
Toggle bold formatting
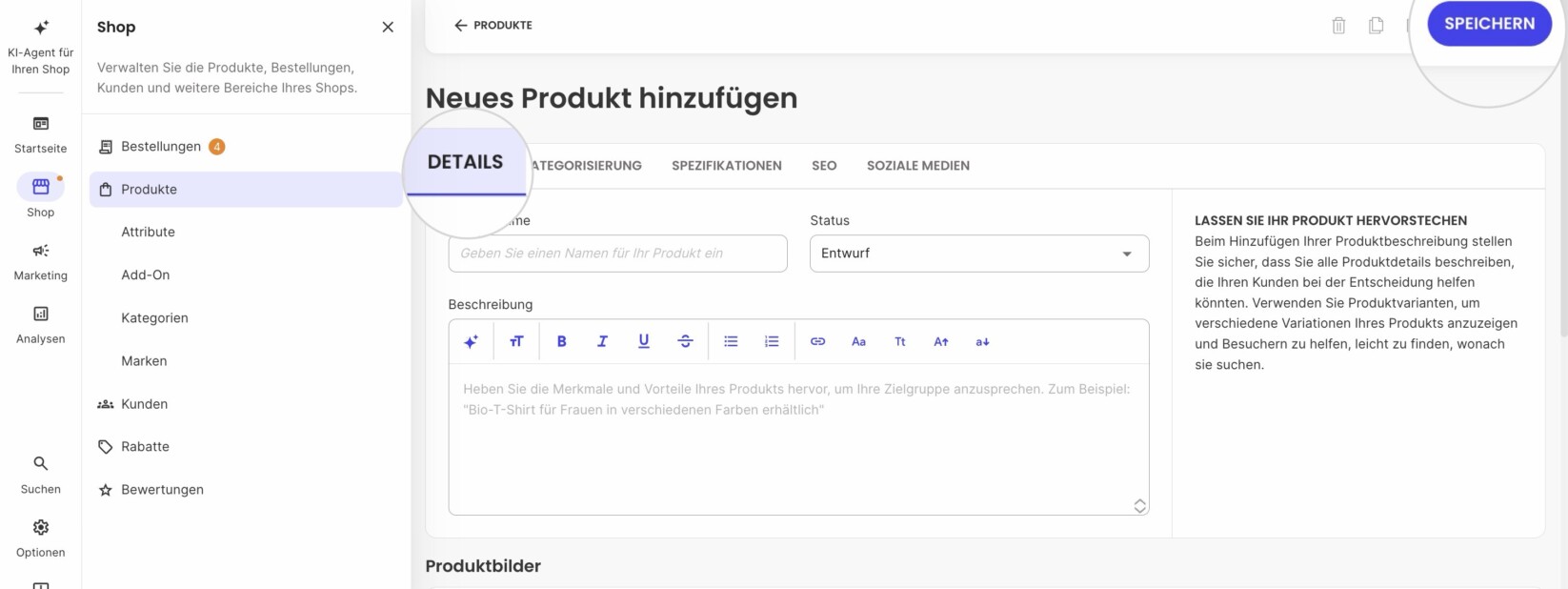tap(562, 341)
